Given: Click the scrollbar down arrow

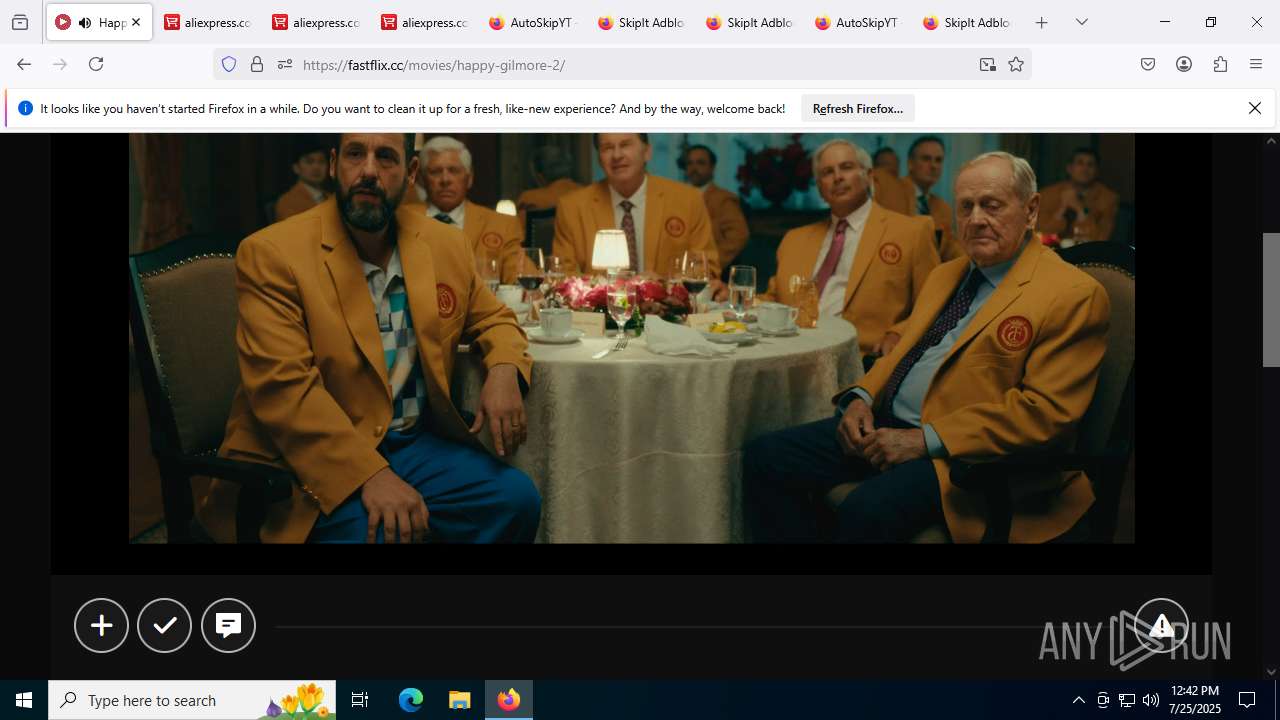Looking at the screenshot, I should tap(1271, 672).
